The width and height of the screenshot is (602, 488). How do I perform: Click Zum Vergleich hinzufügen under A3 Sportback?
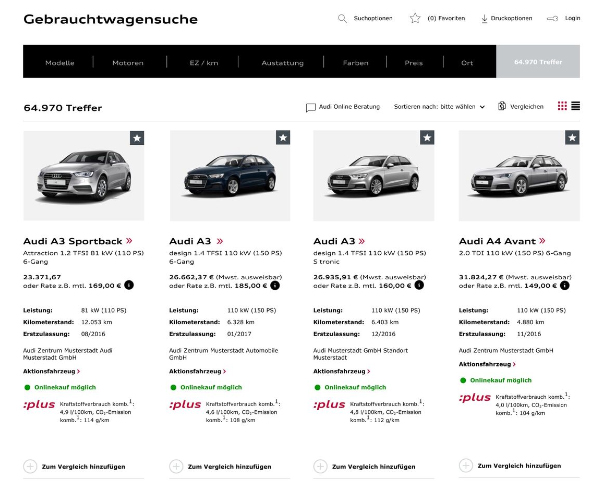click(x=84, y=466)
